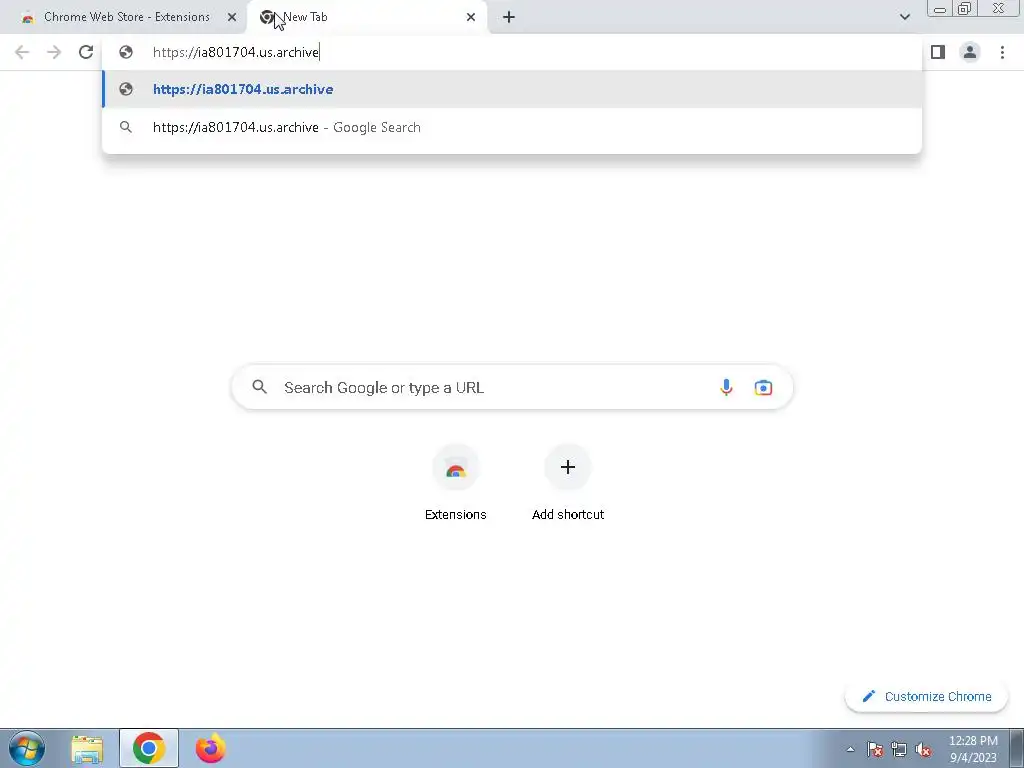Launch Firefox from the taskbar
The height and width of the screenshot is (768, 1024).
point(210,748)
